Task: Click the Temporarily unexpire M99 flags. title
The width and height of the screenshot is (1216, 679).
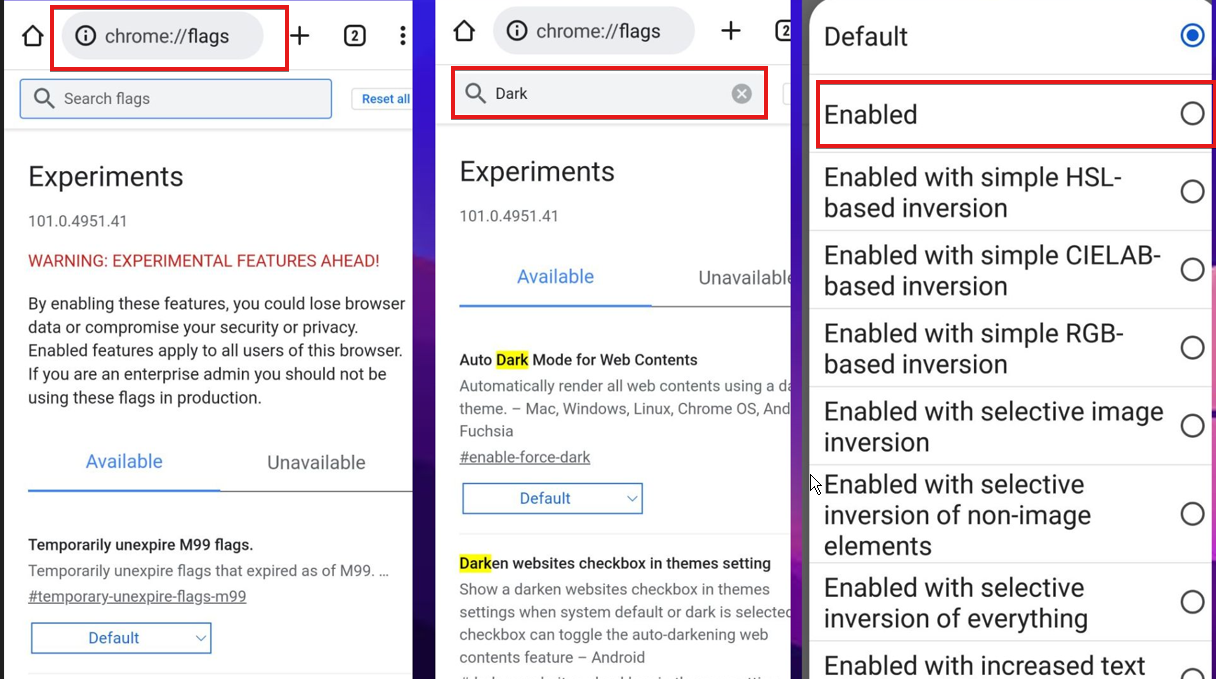Action: point(141,545)
